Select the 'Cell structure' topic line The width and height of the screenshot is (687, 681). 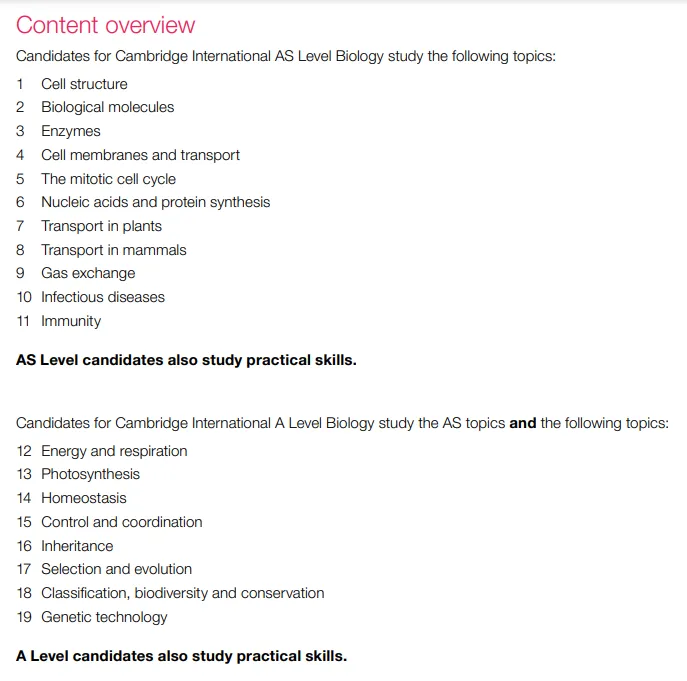[84, 84]
